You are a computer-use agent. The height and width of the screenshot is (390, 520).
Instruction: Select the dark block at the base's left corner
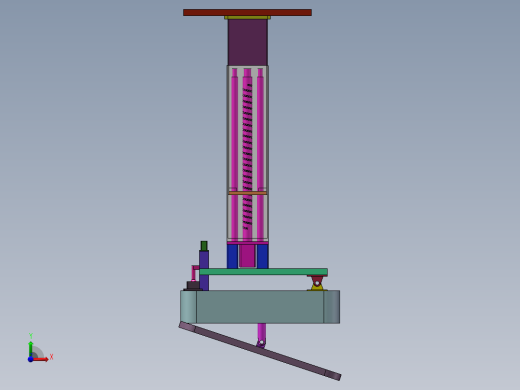coord(193,286)
